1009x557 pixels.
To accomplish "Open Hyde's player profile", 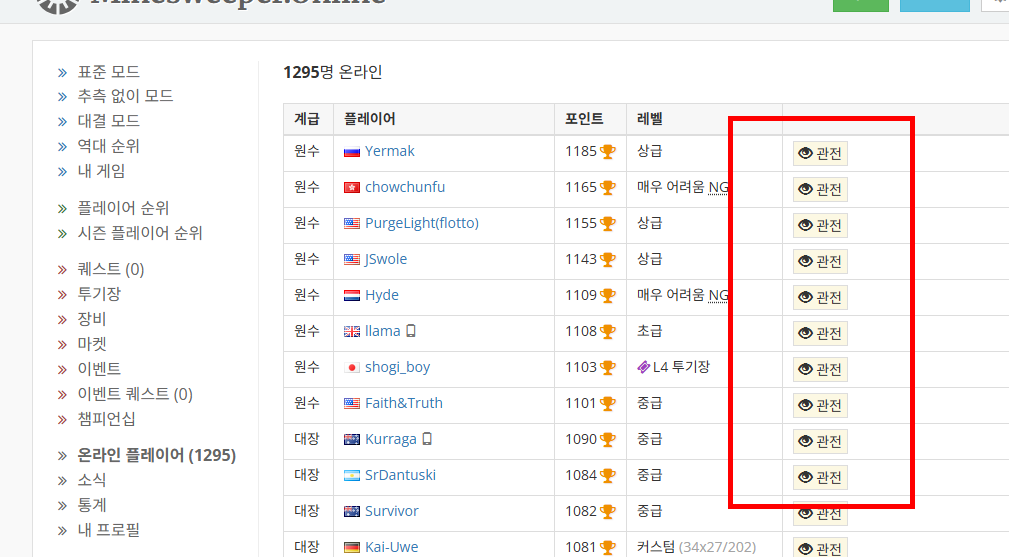I will (x=382, y=295).
